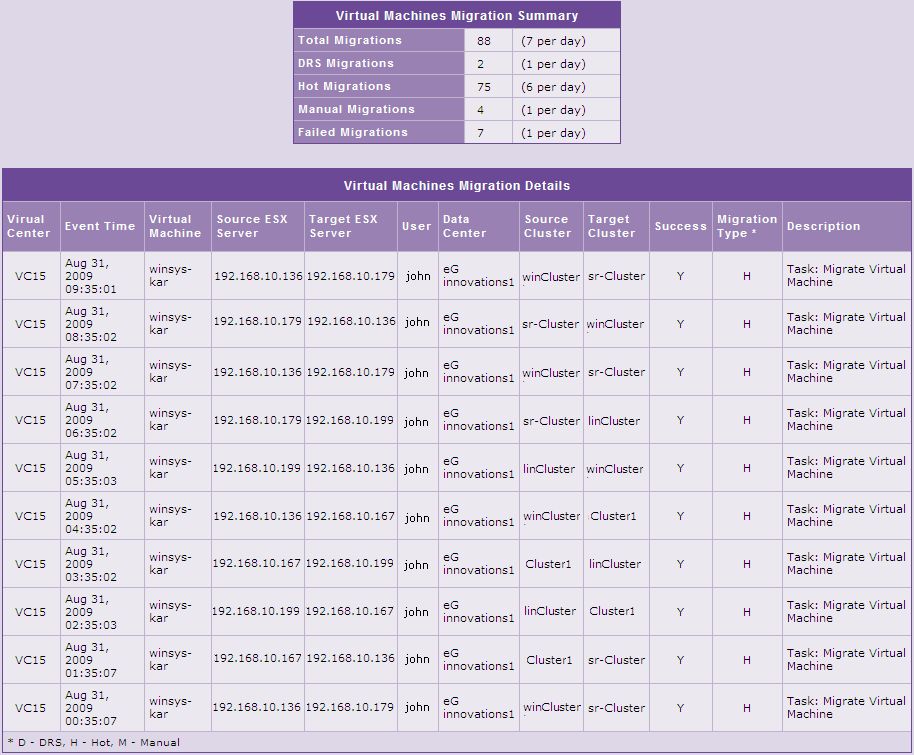The width and height of the screenshot is (914, 755).
Task: Click target cluster Cluster1 in 04:35:02 row
Action: (x=613, y=516)
